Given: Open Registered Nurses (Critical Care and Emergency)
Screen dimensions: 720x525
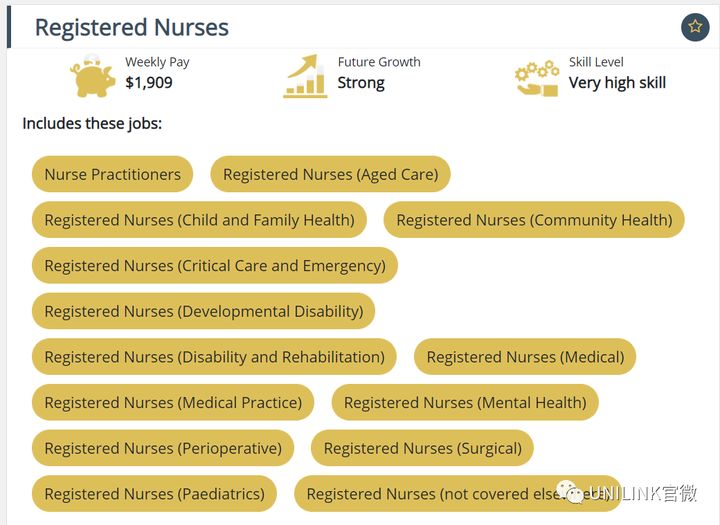Looking at the screenshot, I should click(x=215, y=265).
